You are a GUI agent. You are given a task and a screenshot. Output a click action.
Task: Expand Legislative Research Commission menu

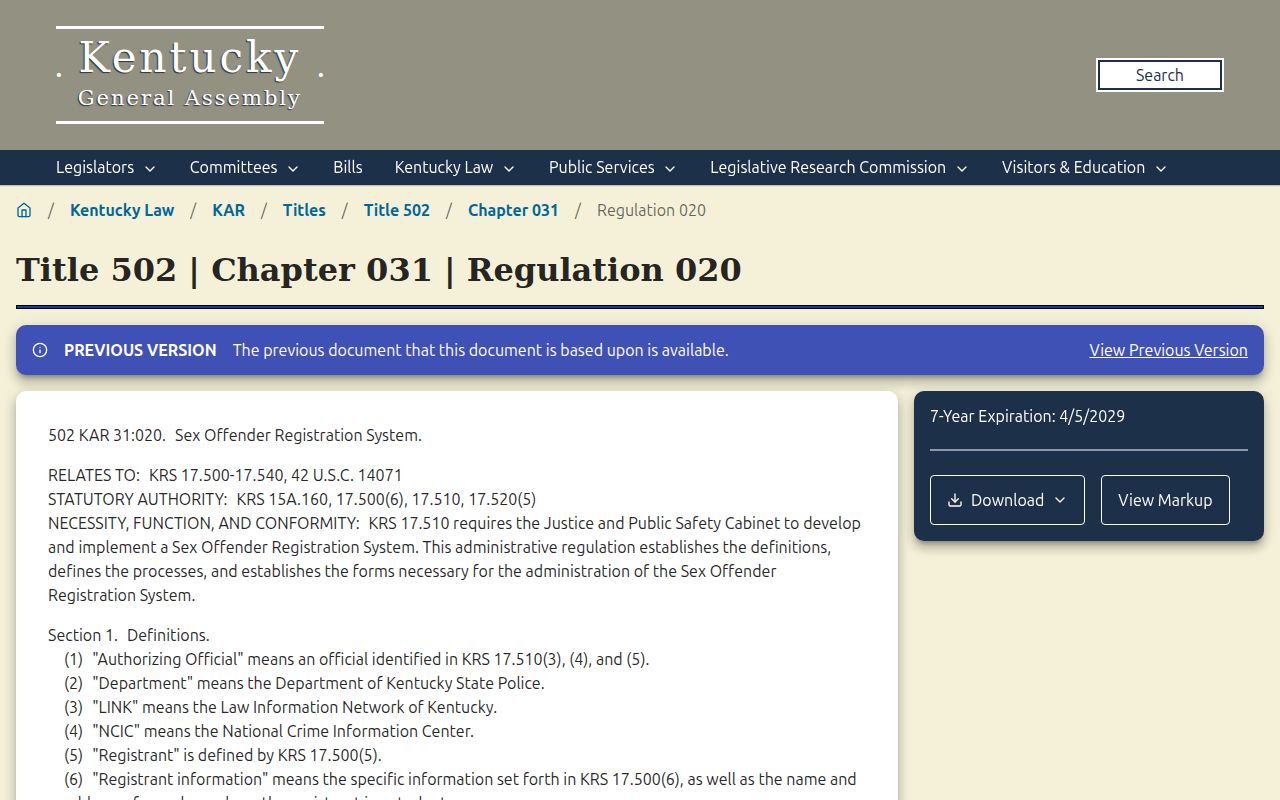[x=839, y=167]
